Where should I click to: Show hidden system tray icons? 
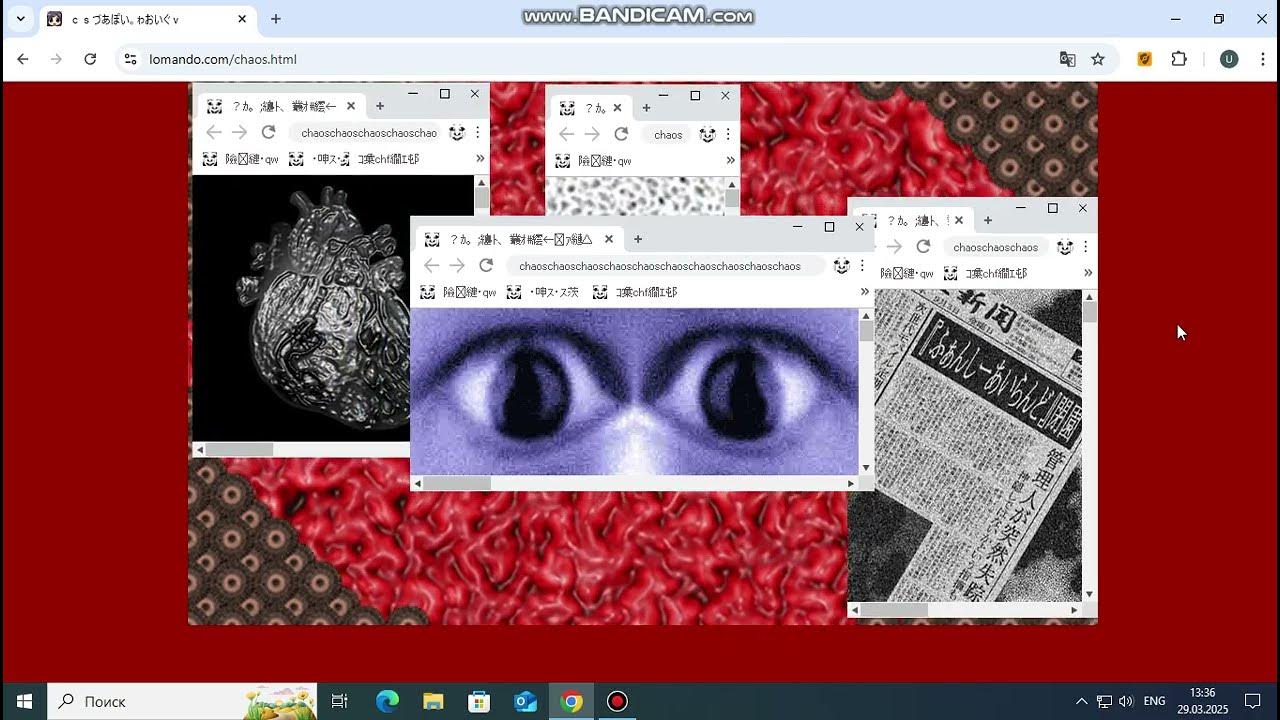(1081, 701)
